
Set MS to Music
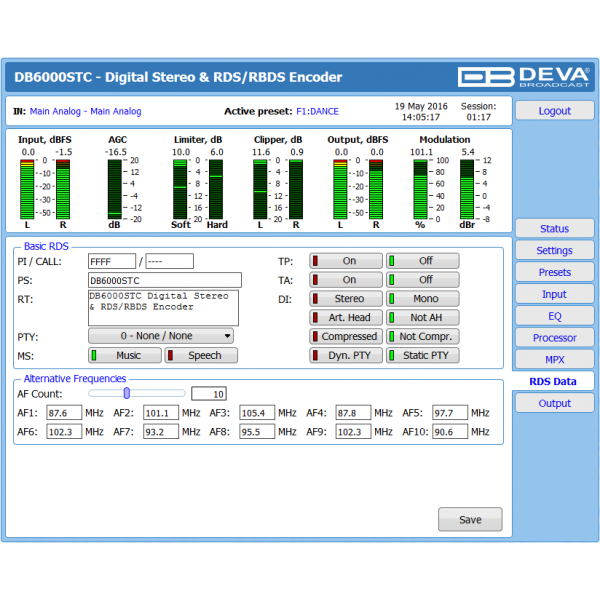click(125, 355)
